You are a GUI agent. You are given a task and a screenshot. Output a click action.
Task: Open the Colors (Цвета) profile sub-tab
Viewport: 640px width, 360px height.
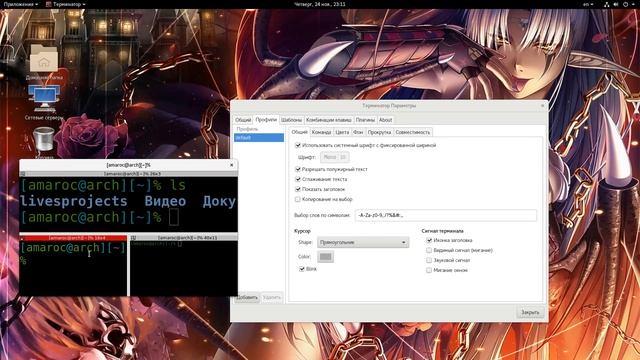[x=342, y=132]
